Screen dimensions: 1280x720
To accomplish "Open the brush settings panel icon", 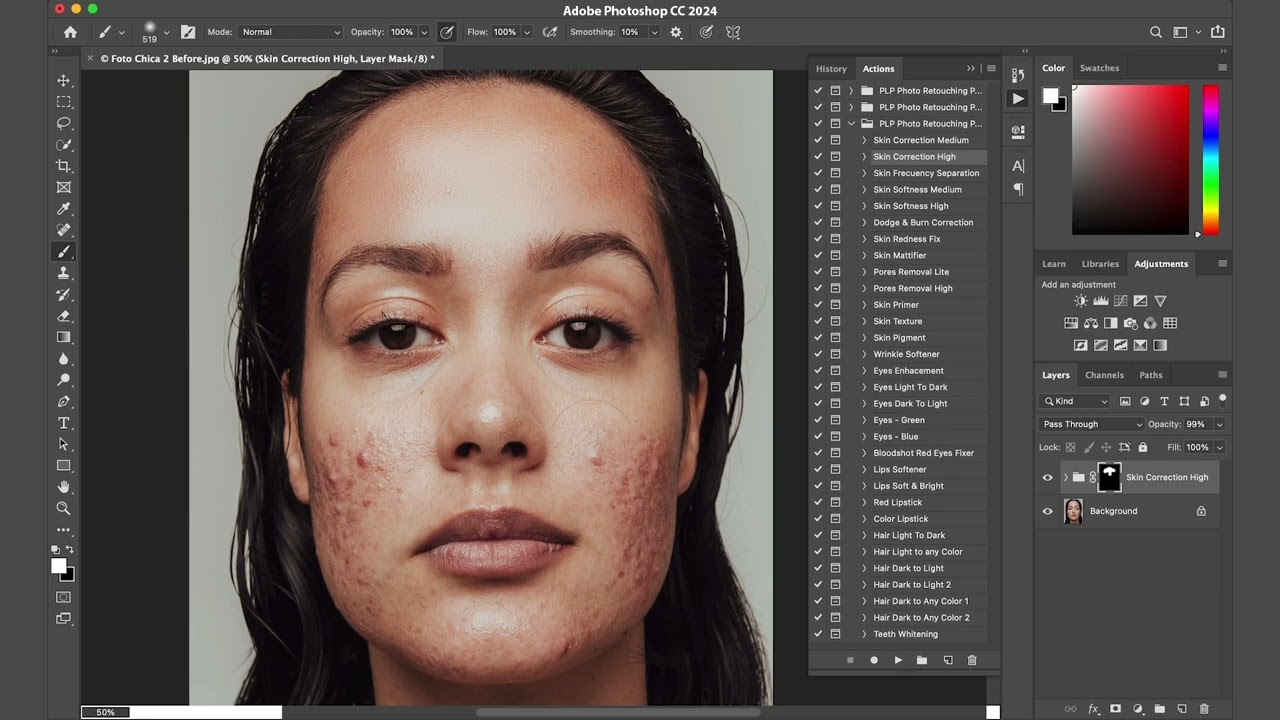I will click(x=187, y=32).
